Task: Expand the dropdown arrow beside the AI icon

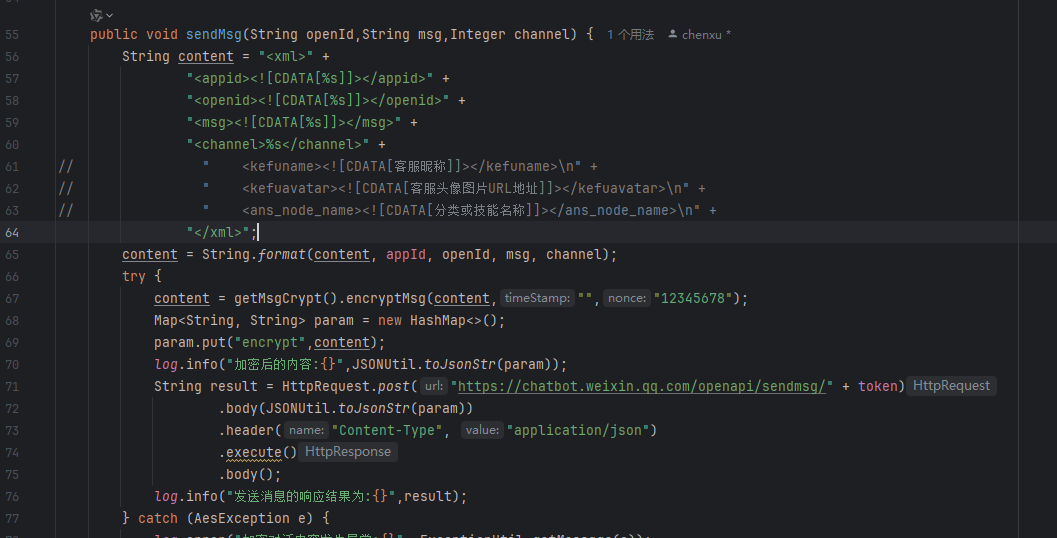Action: click(x=110, y=16)
